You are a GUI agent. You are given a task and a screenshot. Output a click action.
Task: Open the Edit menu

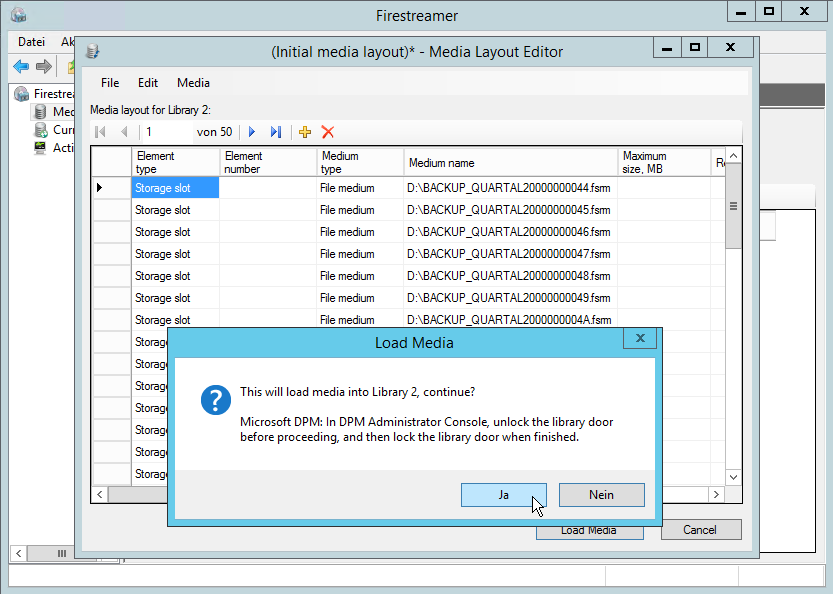[148, 83]
